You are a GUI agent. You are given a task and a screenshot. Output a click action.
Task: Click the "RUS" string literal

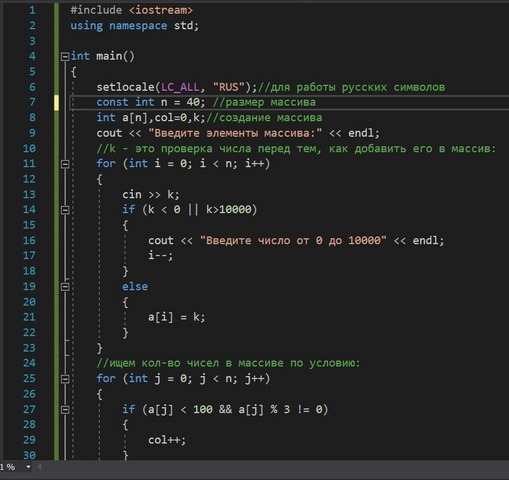[229, 87]
